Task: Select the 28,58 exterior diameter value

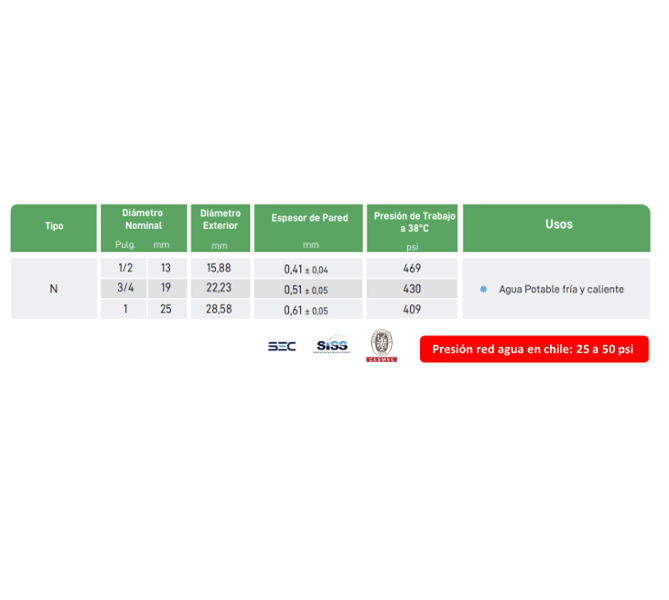Action: tap(219, 310)
